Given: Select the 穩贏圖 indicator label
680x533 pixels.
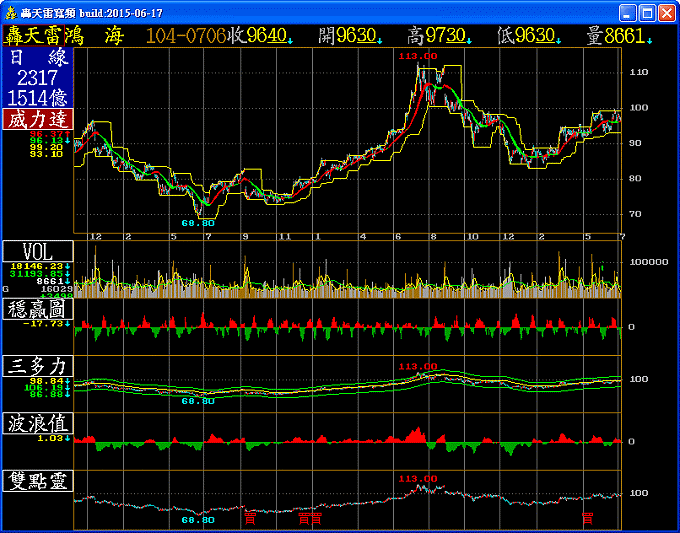Looking at the screenshot, I should (x=36, y=309).
